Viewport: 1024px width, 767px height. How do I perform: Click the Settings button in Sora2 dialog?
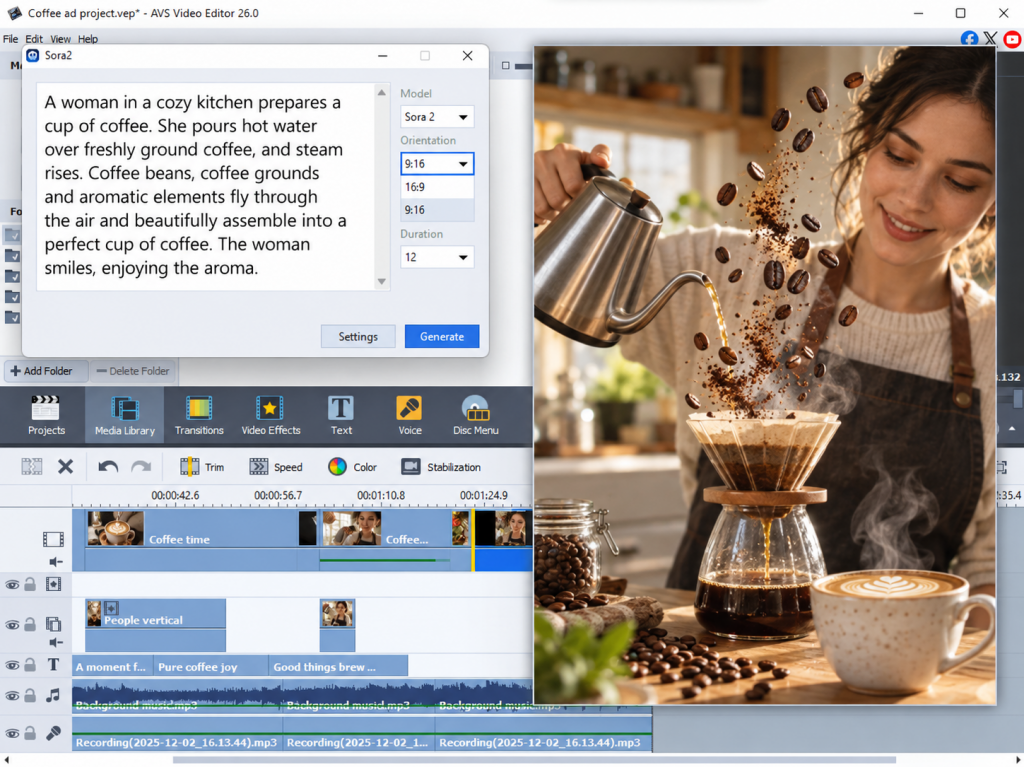(358, 336)
